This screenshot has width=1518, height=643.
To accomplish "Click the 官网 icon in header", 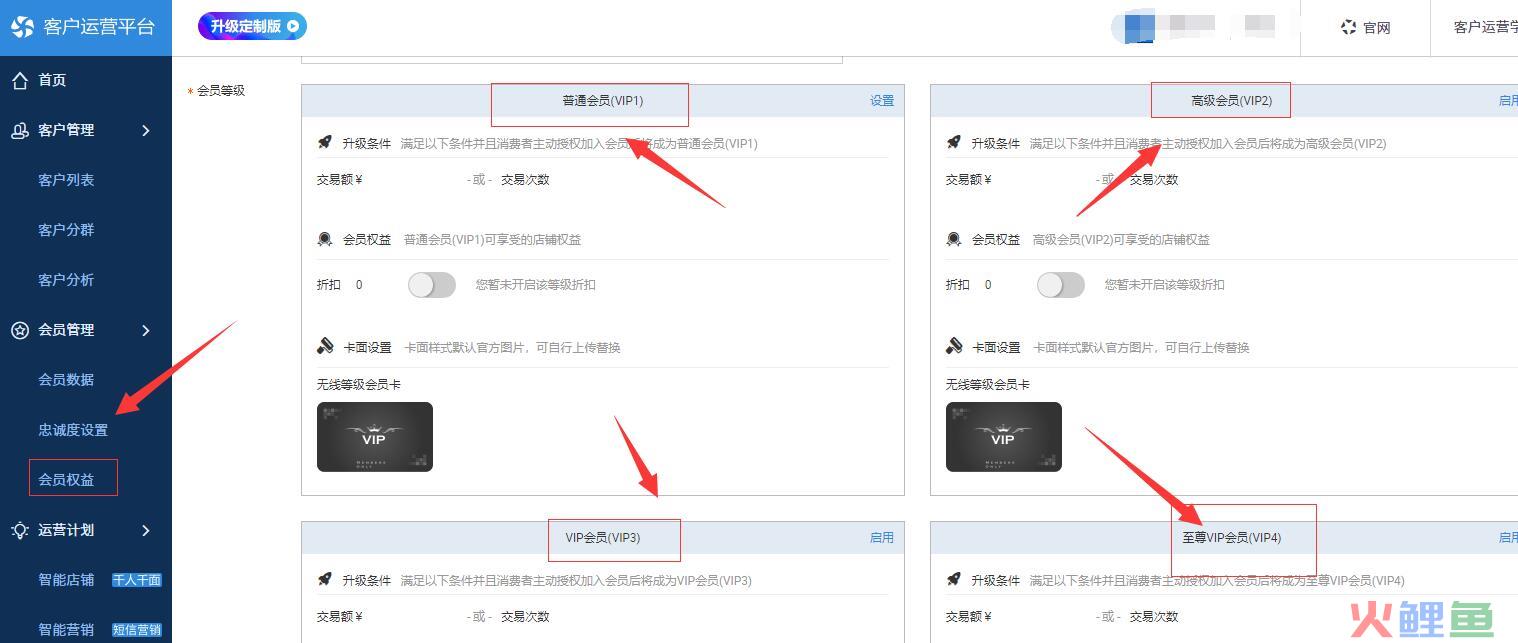I will tap(1349, 28).
